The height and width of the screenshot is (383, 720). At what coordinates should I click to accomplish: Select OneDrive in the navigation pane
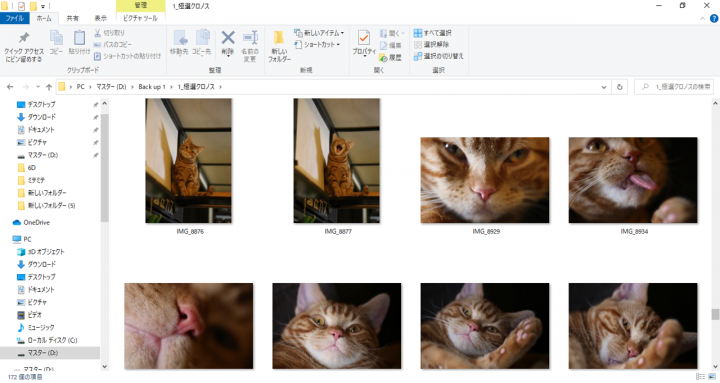[36, 223]
